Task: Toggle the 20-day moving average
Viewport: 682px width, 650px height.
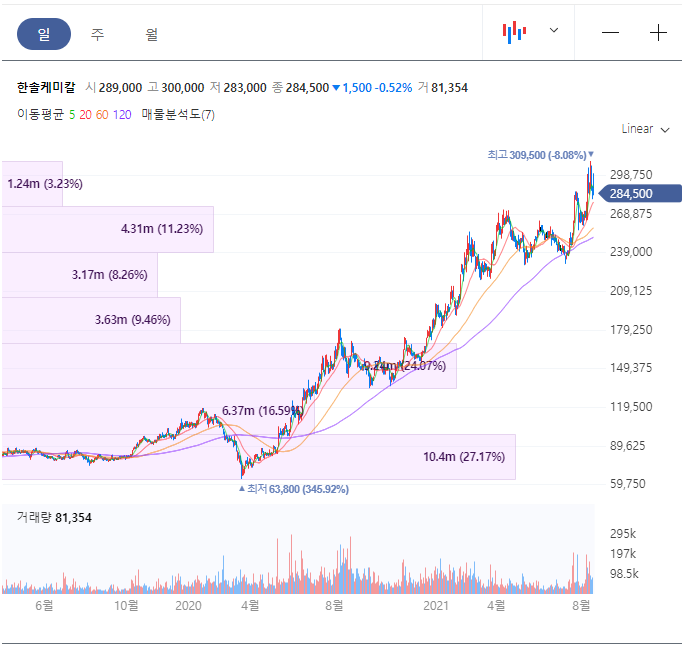Action: coord(85,115)
